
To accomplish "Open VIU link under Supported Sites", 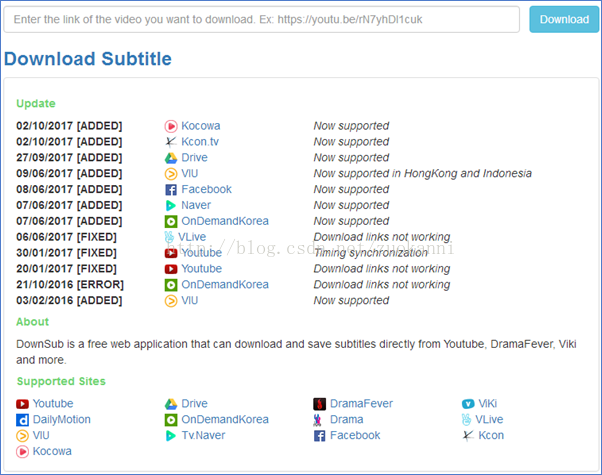I will 41,435.
